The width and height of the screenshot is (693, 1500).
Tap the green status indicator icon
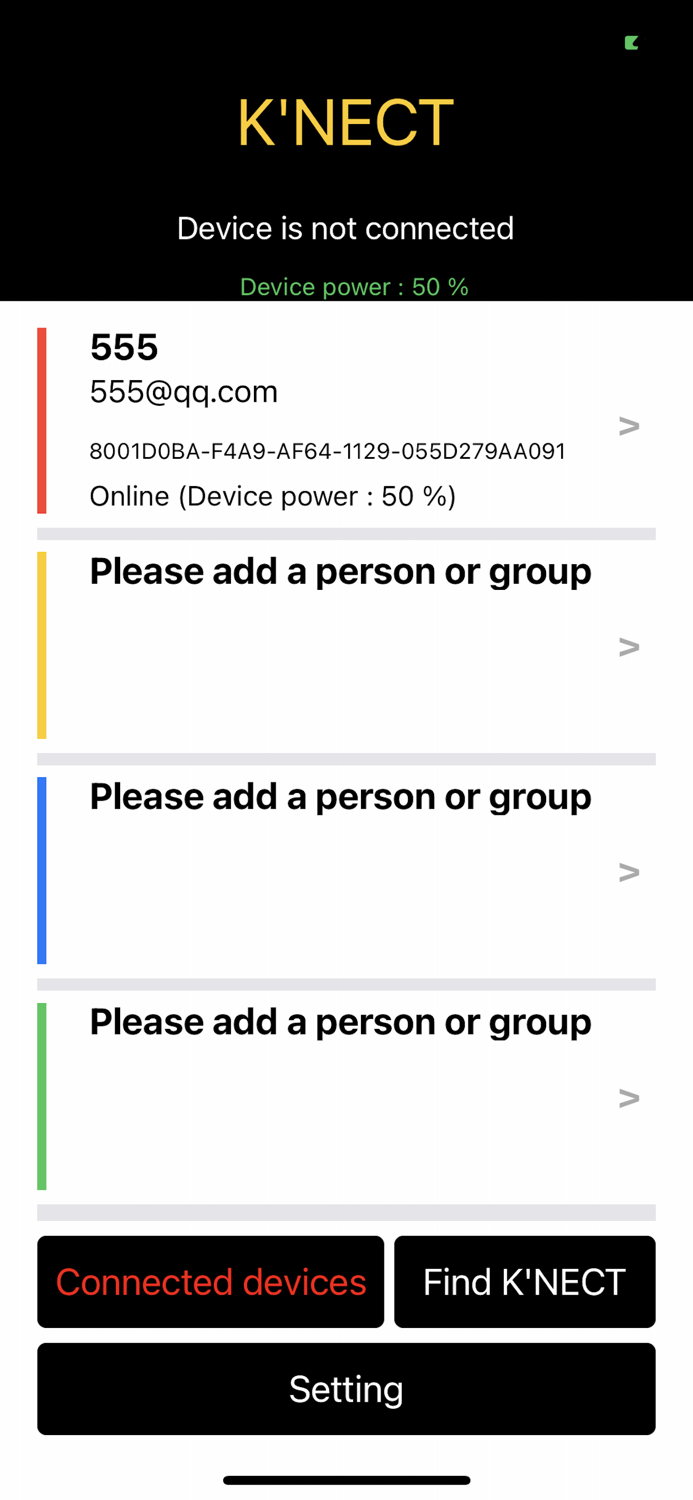(x=632, y=42)
